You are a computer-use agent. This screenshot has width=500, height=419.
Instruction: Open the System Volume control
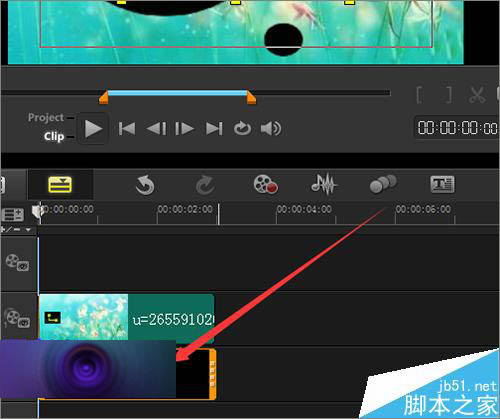coord(271,129)
